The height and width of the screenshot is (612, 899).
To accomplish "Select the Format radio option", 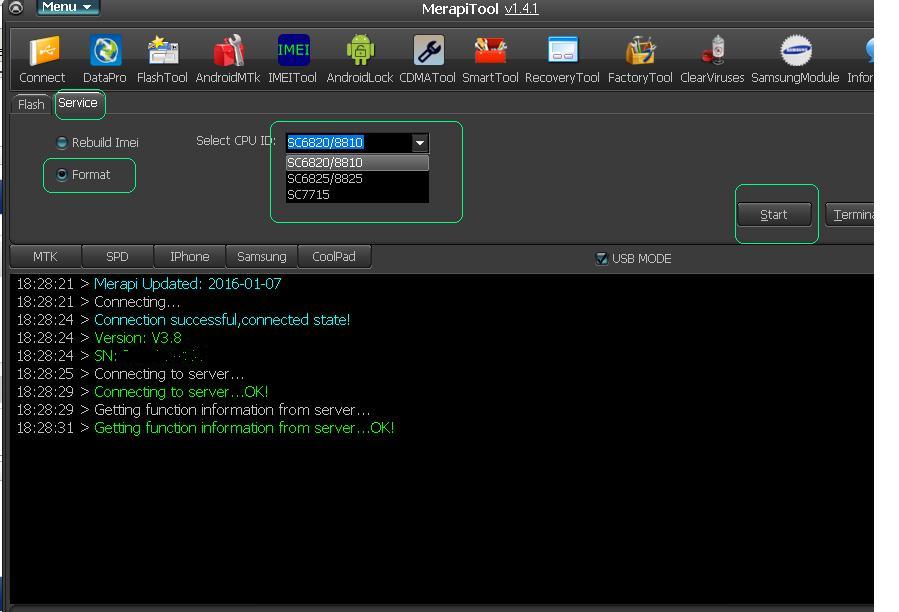I will coord(84,174).
